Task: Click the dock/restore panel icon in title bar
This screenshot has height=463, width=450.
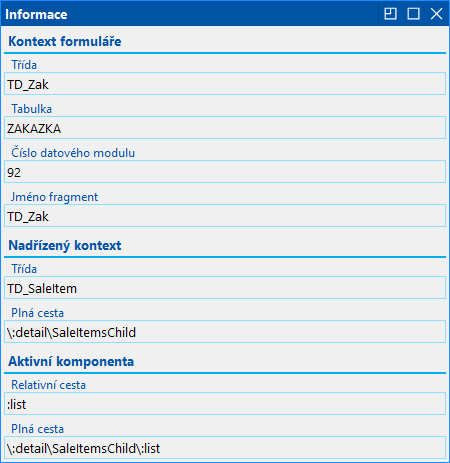Action: 390,14
